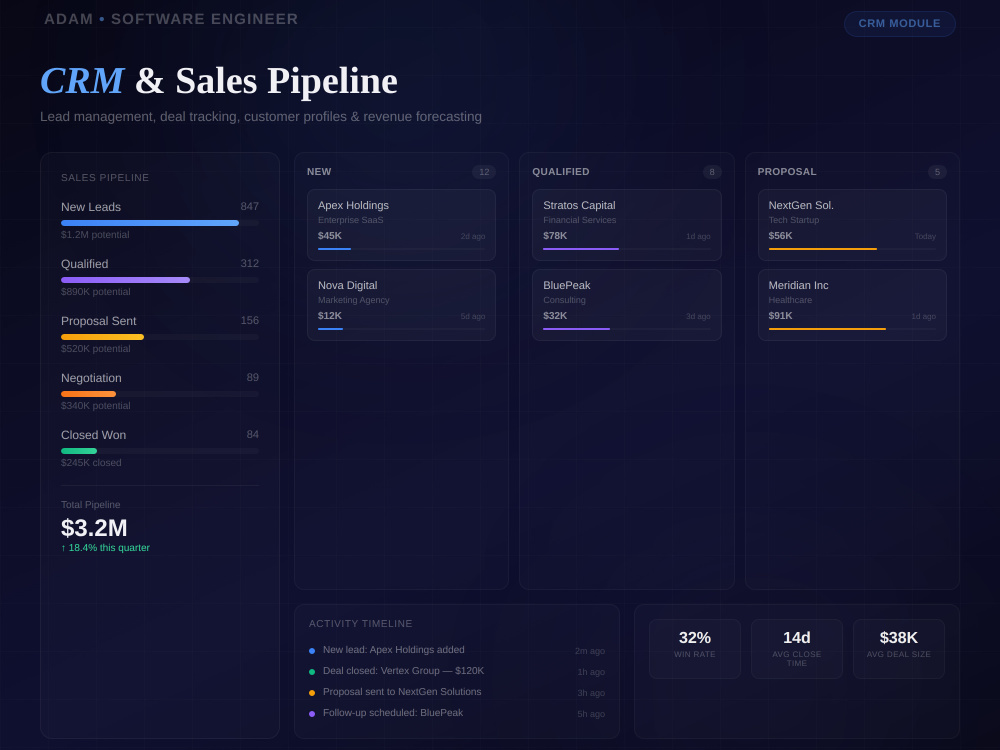This screenshot has height=750, width=1000.
Task: Open the Meridian Inc healthcare deal
Action: (x=852, y=305)
